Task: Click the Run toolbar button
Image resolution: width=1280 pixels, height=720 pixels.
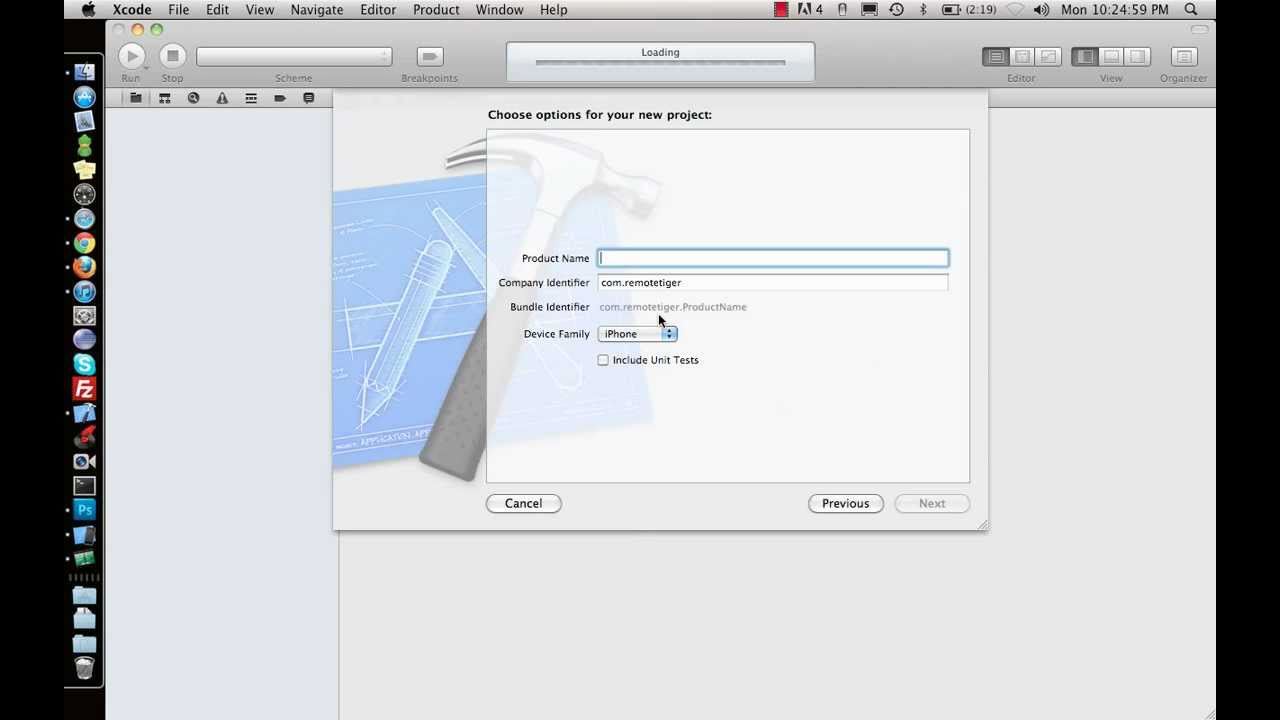Action: (x=131, y=56)
